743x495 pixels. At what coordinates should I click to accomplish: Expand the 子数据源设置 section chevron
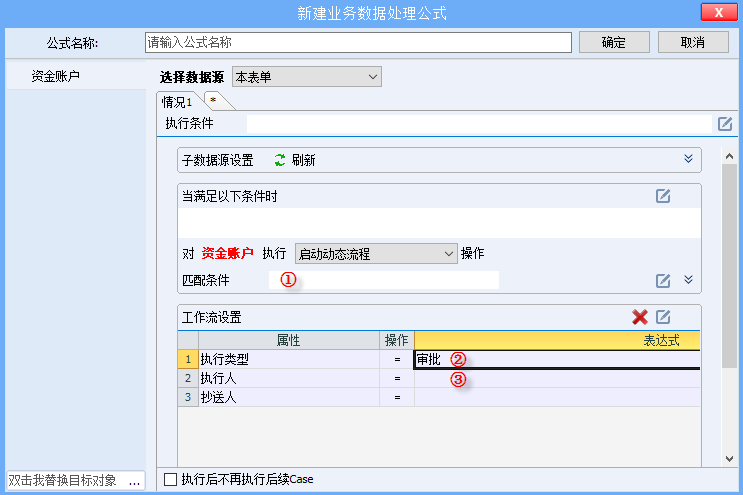point(688,159)
